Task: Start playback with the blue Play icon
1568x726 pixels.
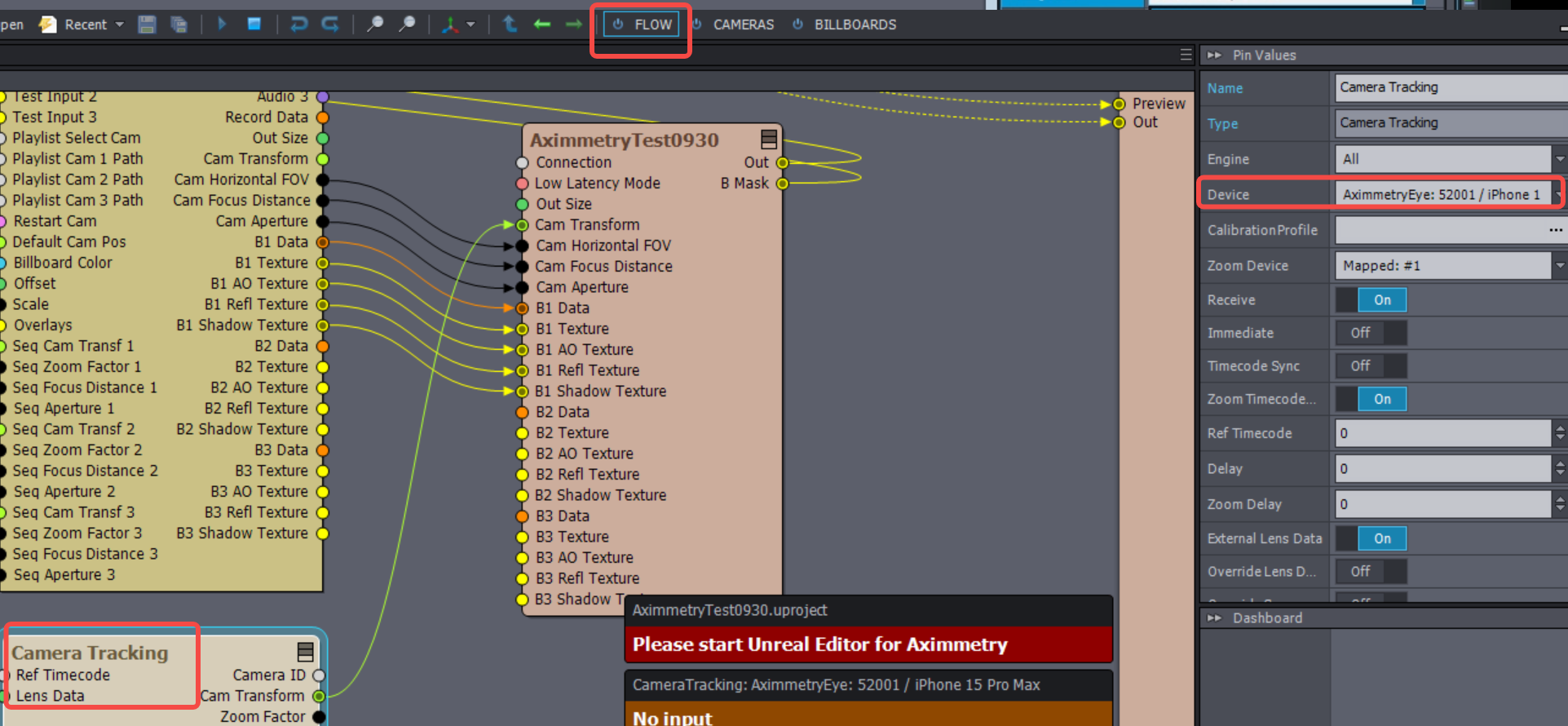Action: (x=222, y=24)
